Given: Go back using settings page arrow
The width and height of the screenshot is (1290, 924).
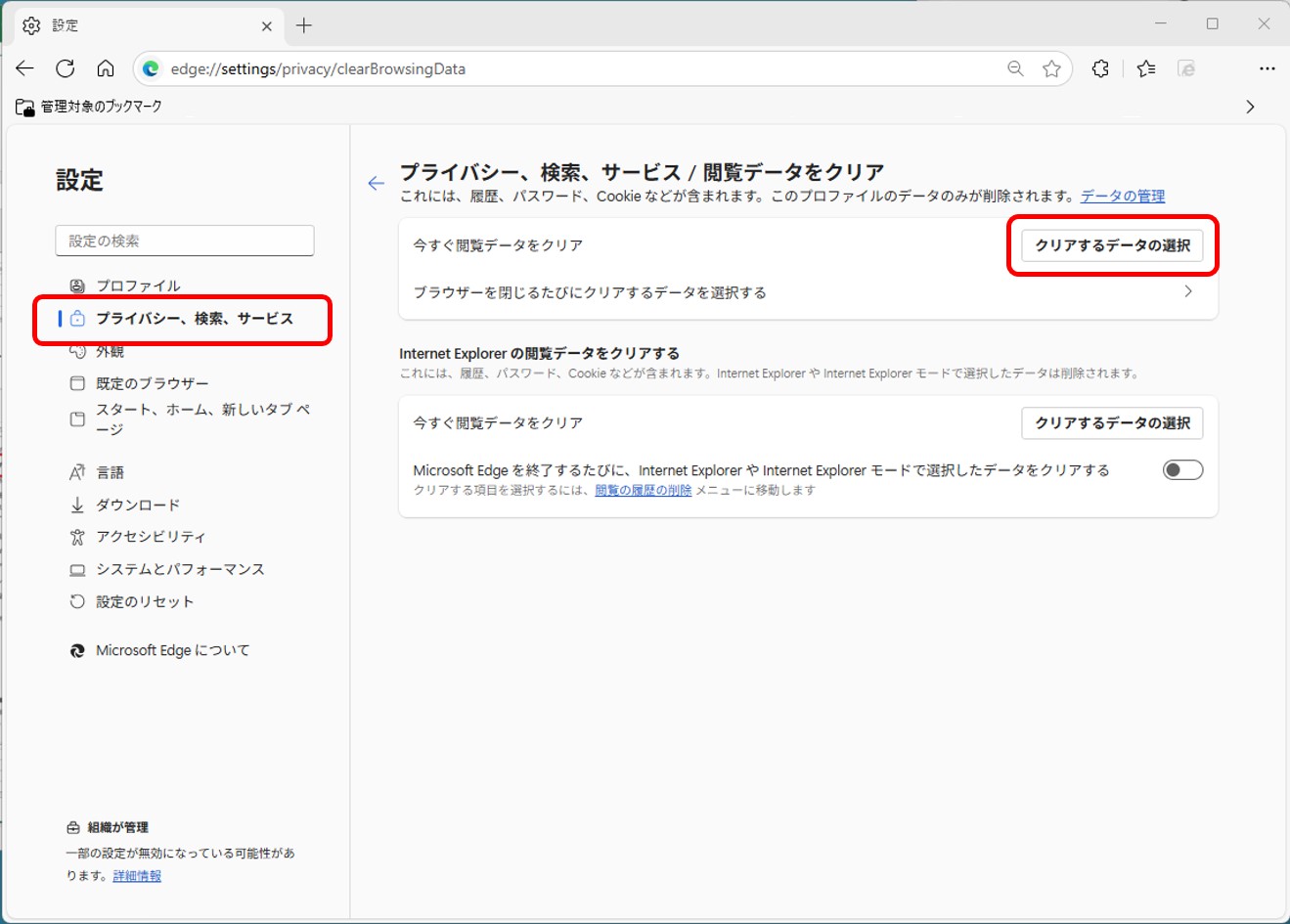Looking at the screenshot, I should [377, 184].
